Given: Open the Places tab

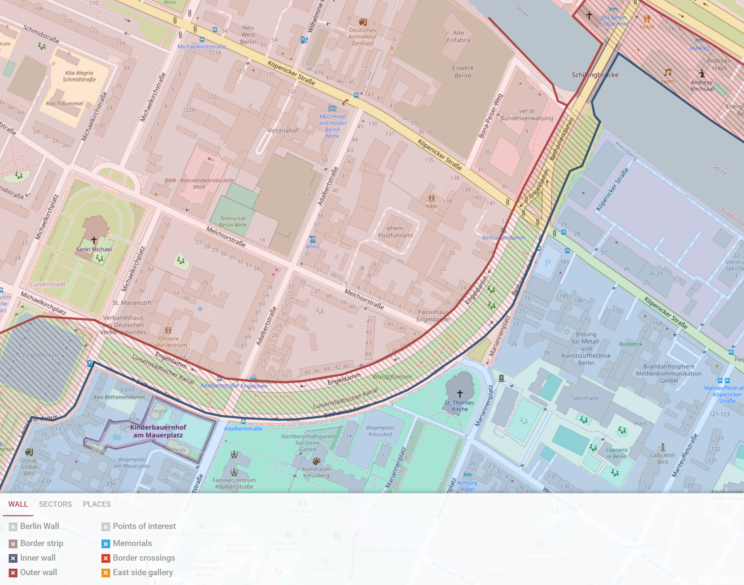Looking at the screenshot, I should click(97, 504).
